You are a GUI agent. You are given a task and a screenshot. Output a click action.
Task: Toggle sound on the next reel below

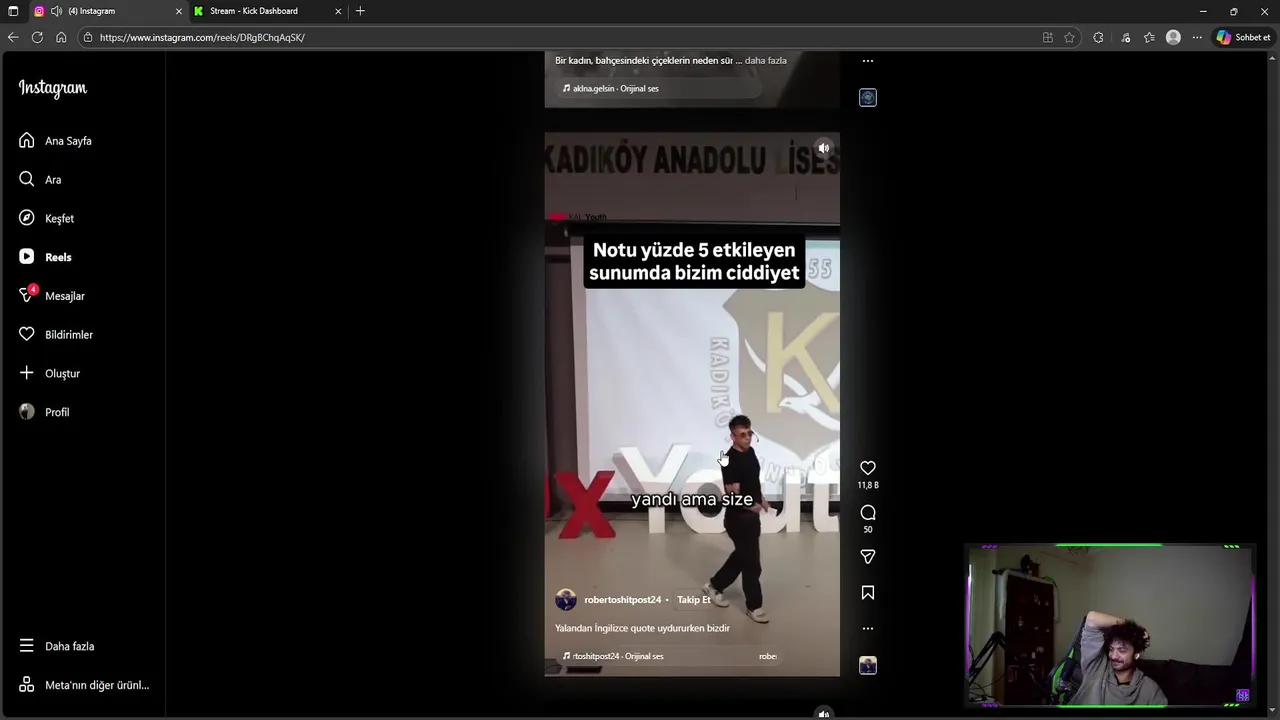(824, 714)
